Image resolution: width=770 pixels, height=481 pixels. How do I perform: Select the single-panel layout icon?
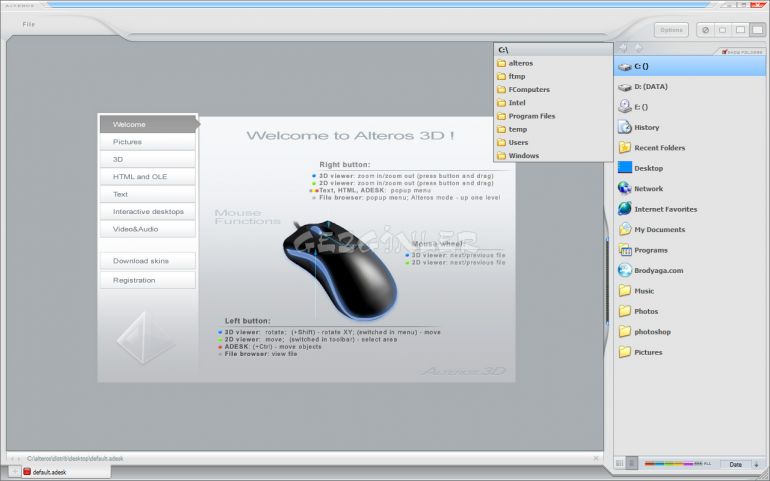point(722,30)
